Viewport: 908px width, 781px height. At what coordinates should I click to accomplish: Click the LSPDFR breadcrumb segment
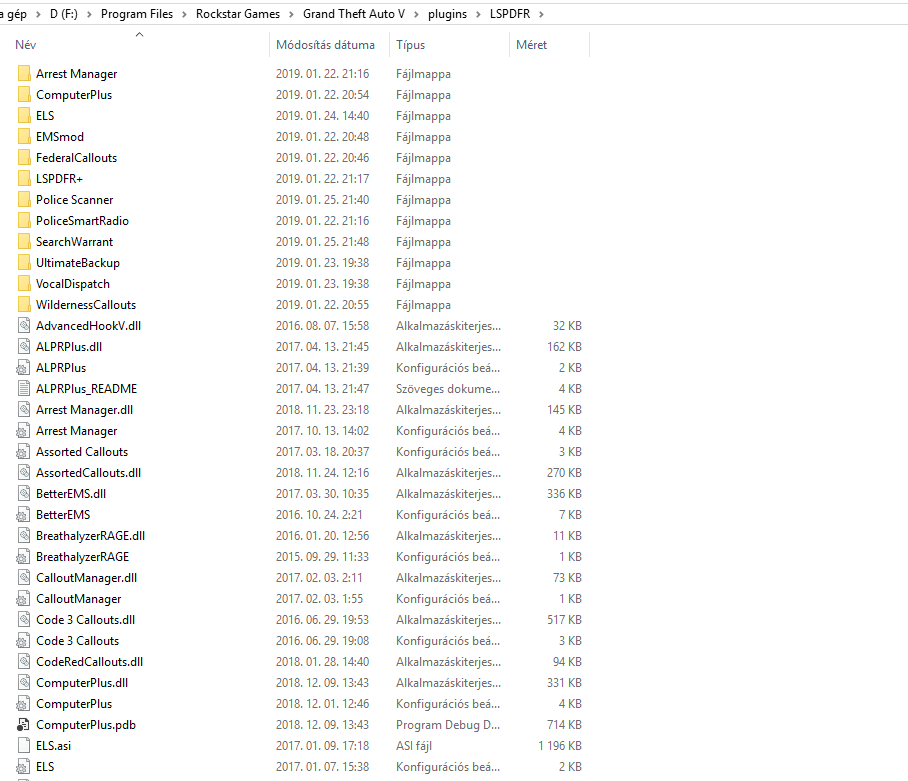point(510,14)
